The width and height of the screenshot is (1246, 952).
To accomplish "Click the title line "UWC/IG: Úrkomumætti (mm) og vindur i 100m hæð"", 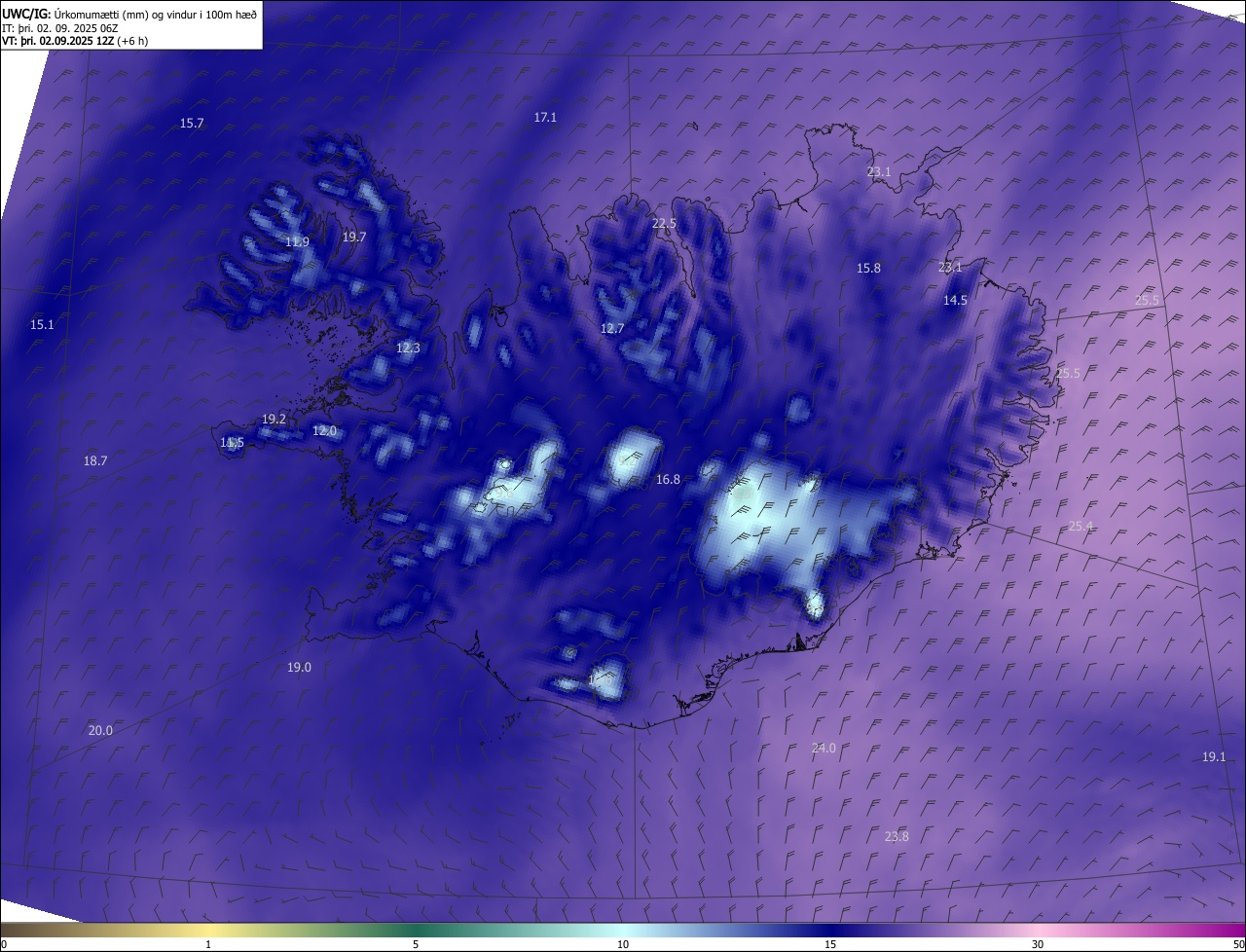I will tap(129, 14).
